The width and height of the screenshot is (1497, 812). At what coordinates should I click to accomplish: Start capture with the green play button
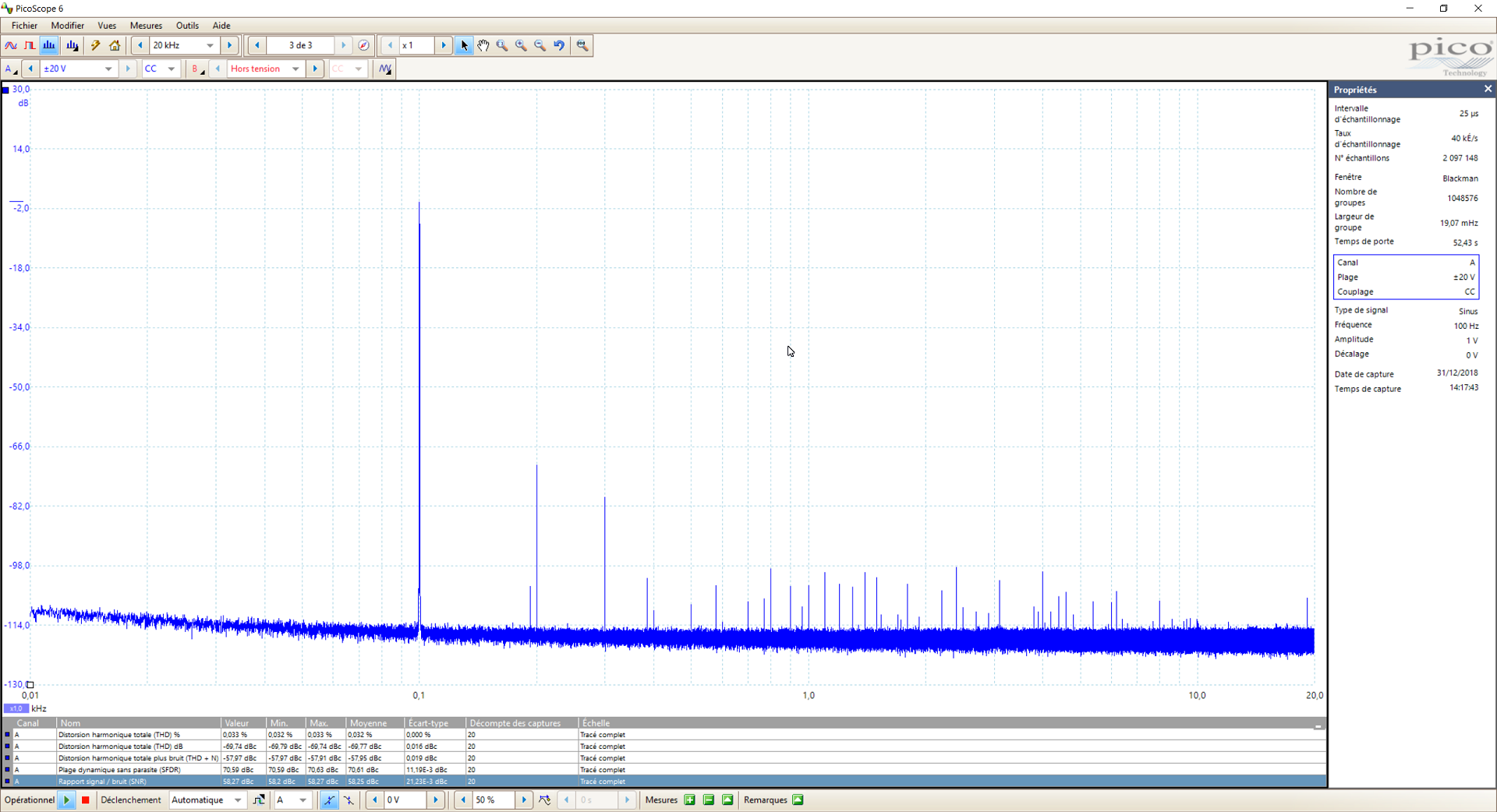coord(67,800)
